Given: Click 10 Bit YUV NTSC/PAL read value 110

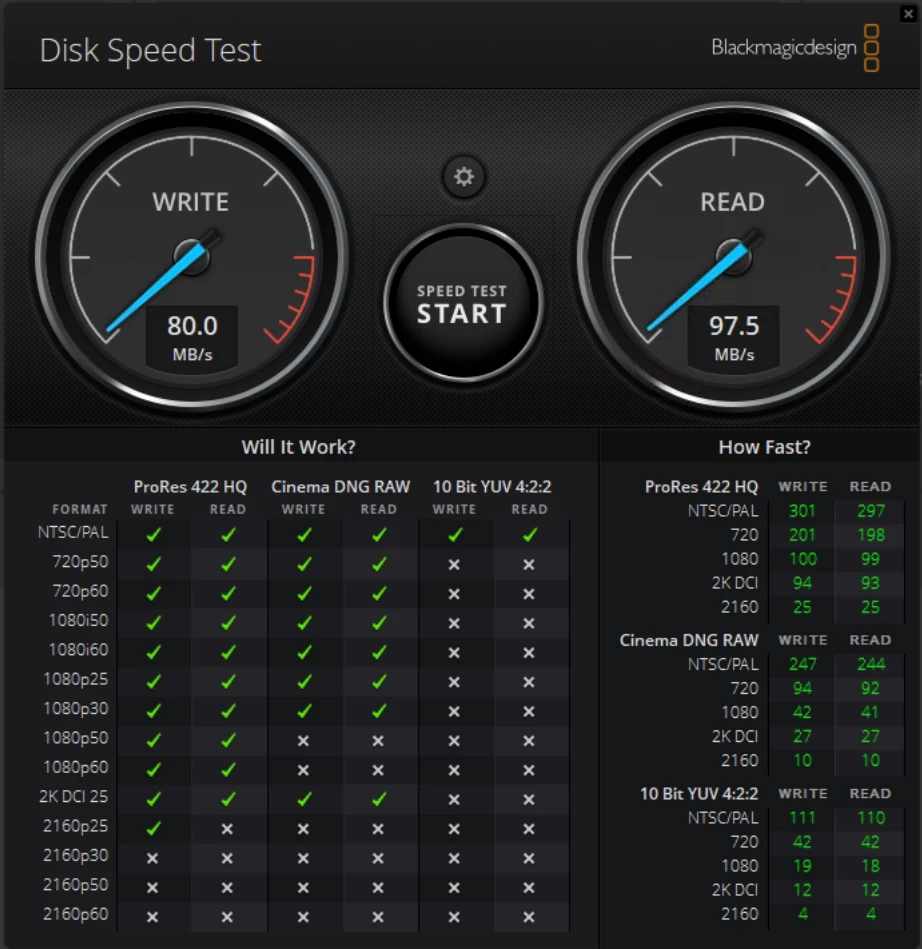Looking at the screenshot, I should click(x=871, y=818).
